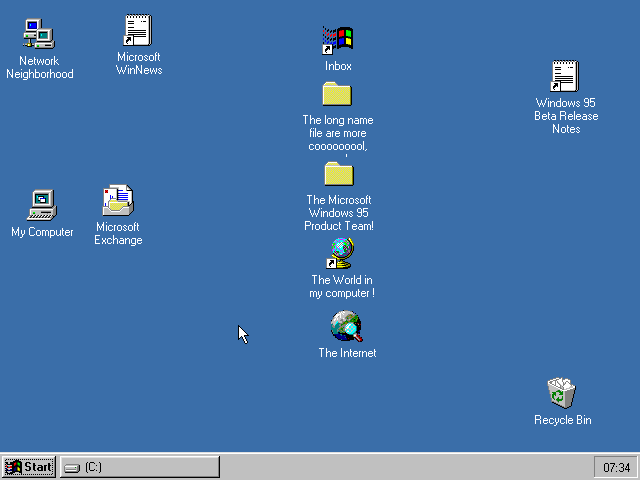
Task: Click the 'Recycle Bin' text label
Action: [562, 420]
